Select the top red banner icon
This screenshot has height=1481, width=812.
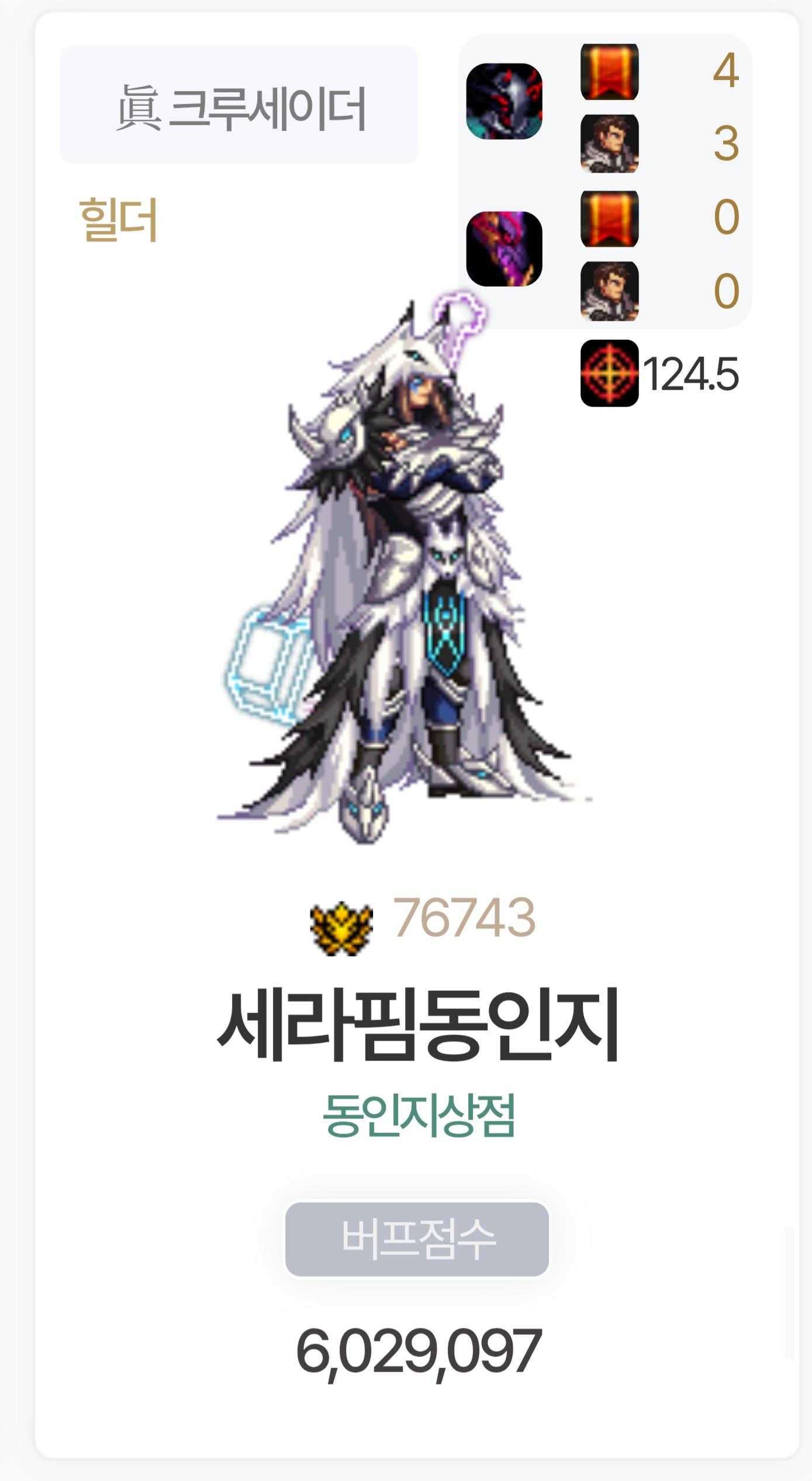[x=609, y=71]
